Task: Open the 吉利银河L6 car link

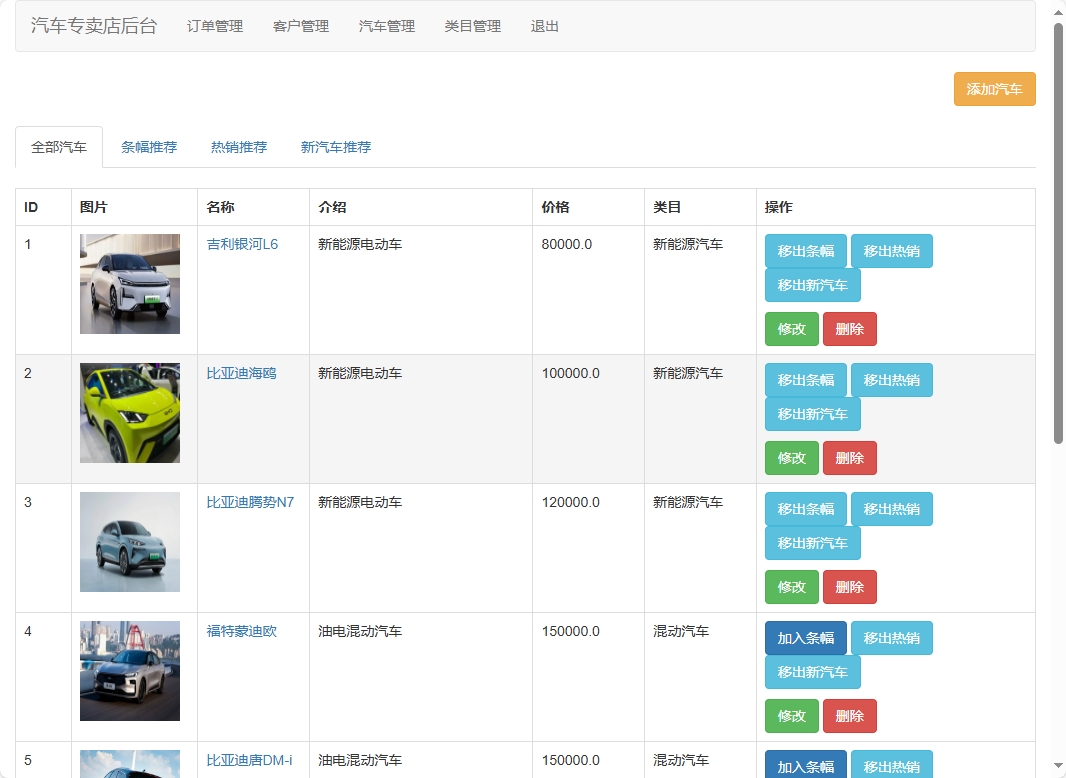Action: click(x=242, y=244)
